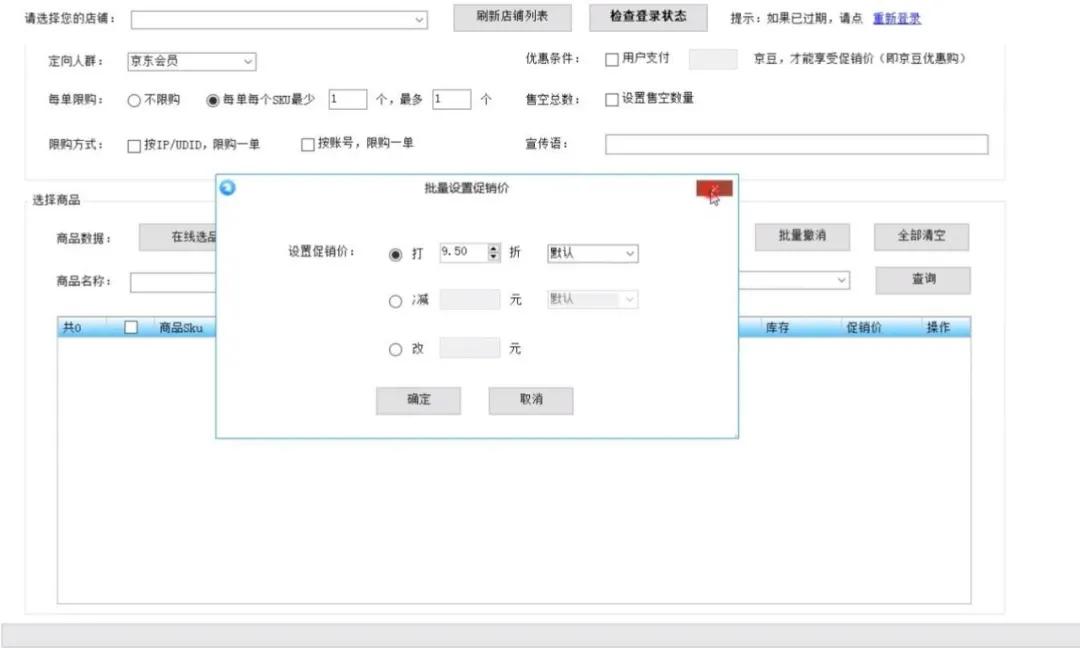Viewport: 1080px width, 648px height.
Task: Select the 不限购 radio button
Action: click(x=134, y=101)
